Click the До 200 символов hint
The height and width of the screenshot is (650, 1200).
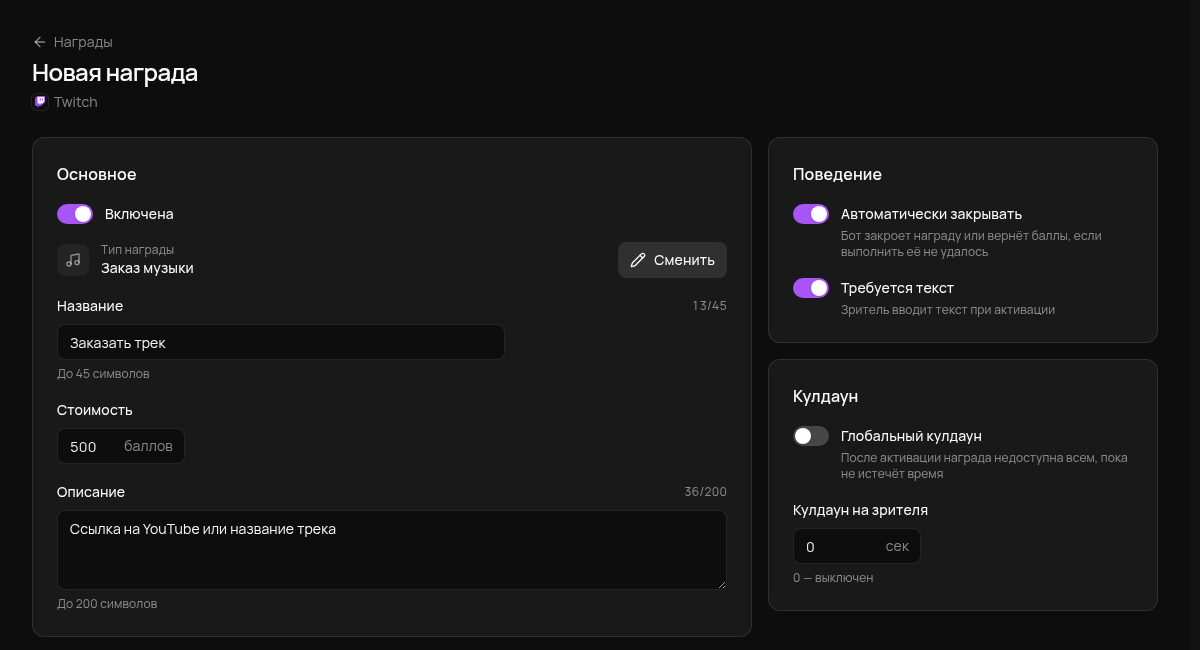point(107,604)
